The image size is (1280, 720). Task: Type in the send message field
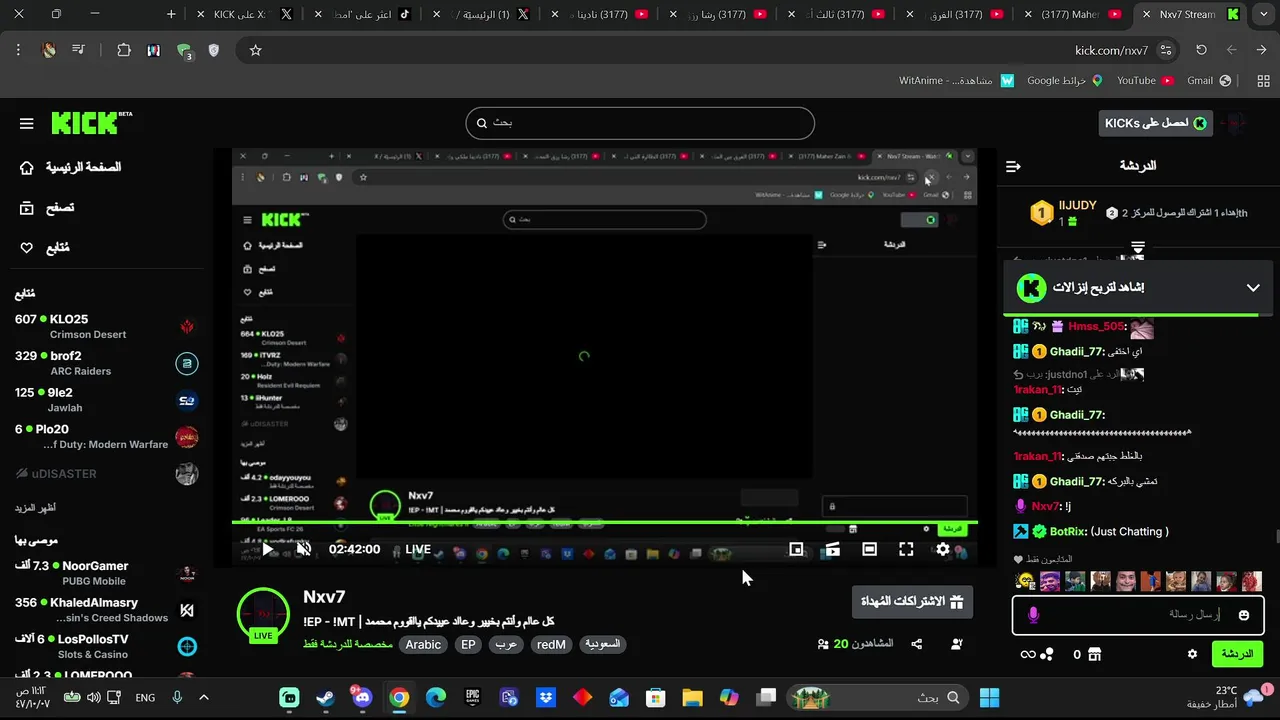point(1137,615)
